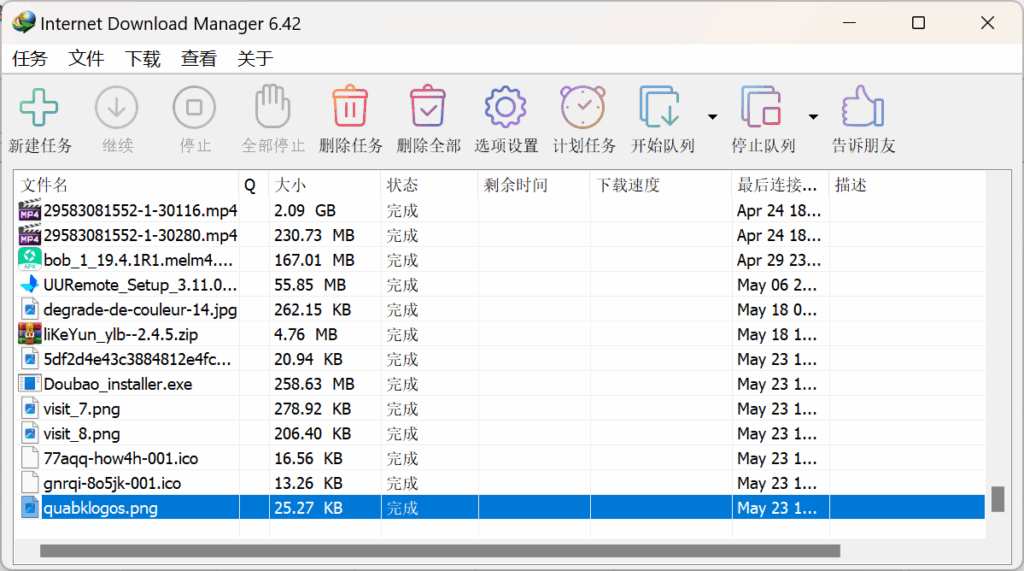The image size is (1024, 571).
Task: Click the 停止队列 icon
Action: 761,107
